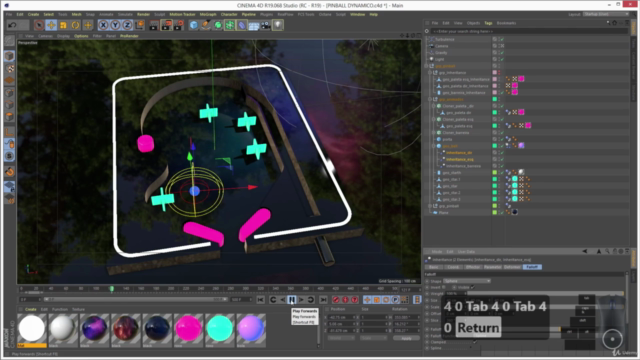Collapse the Cloner_paleta_dir object

pyautogui.click(x=434, y=106)
